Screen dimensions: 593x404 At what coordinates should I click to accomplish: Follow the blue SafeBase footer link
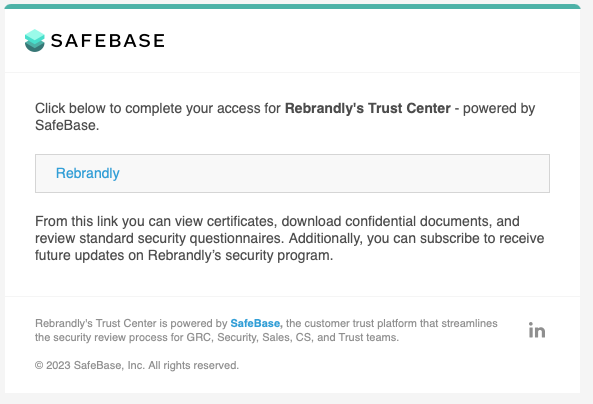pyautogui.click(x=256, y=323)
